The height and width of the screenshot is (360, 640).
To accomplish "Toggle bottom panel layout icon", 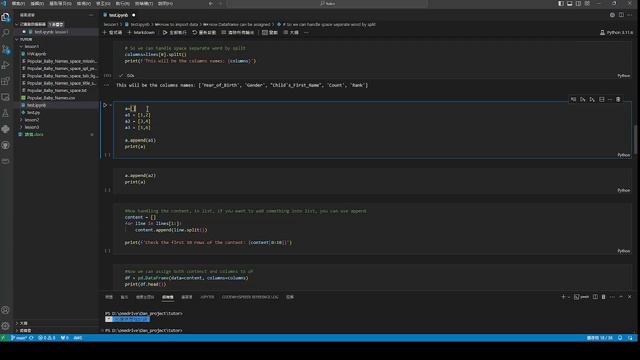I will 570,4.
